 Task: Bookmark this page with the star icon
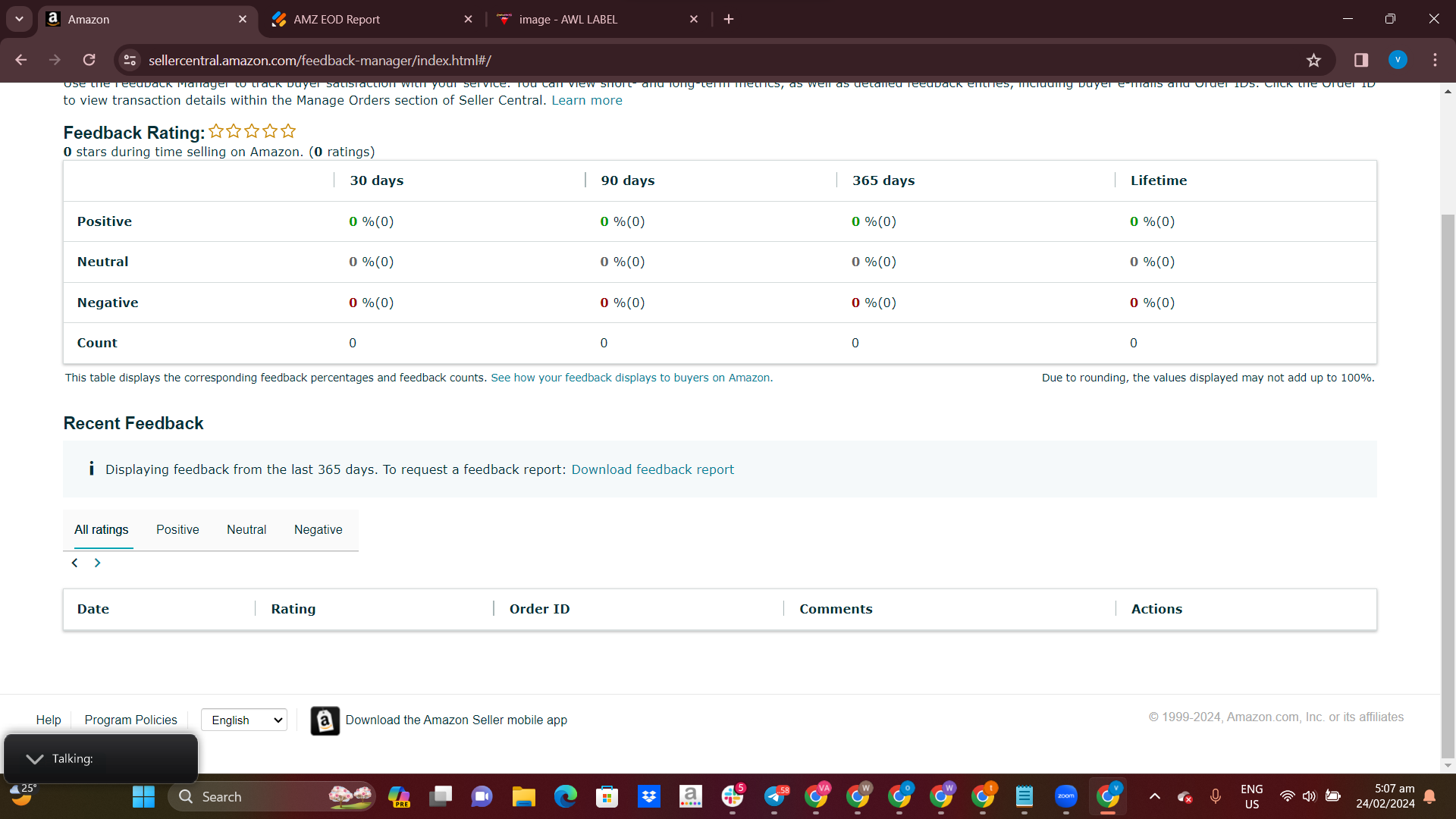tap(1313, 60)
